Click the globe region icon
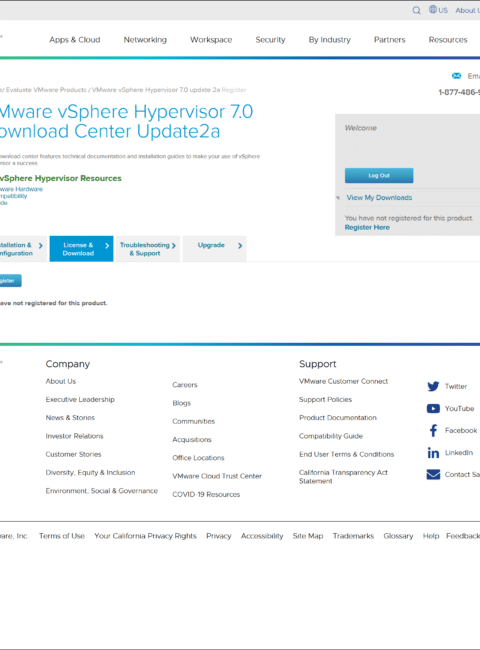 coord(433,9)
